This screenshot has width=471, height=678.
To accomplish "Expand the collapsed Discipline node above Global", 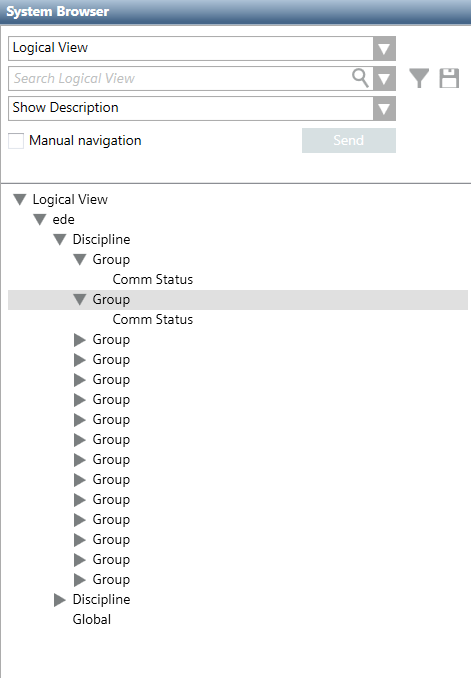I will (59, 600).
